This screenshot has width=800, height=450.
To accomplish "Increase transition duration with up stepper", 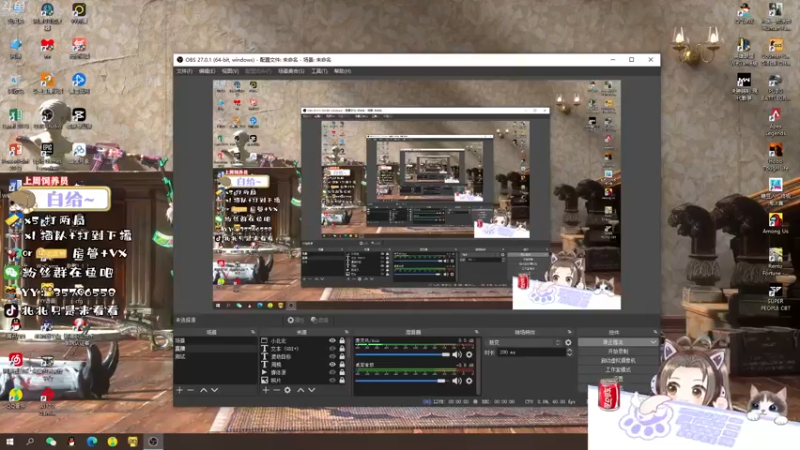I will click(x=569, y=350).
